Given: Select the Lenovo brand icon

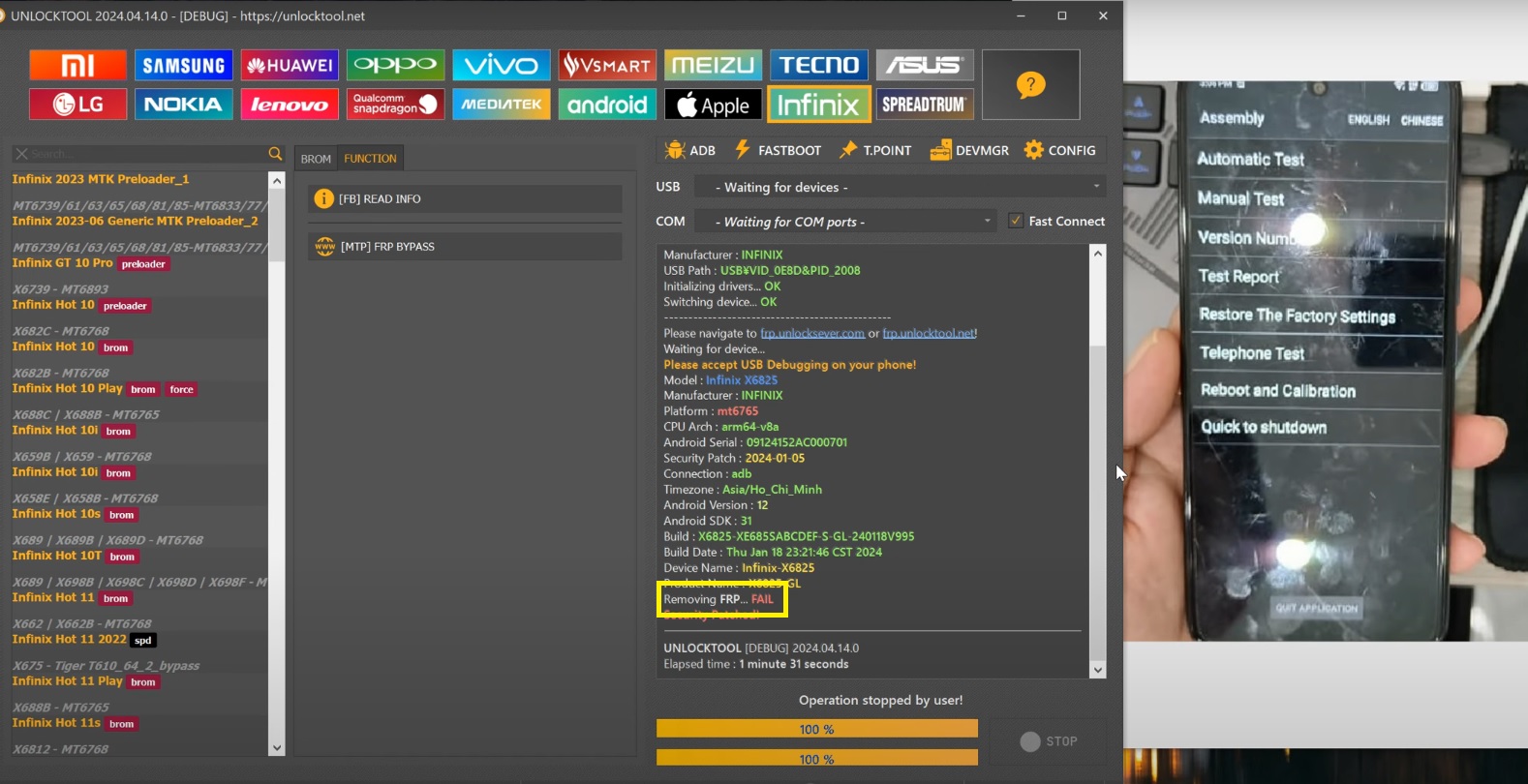Looking at the screenshot, I should (x=290, y=105).
